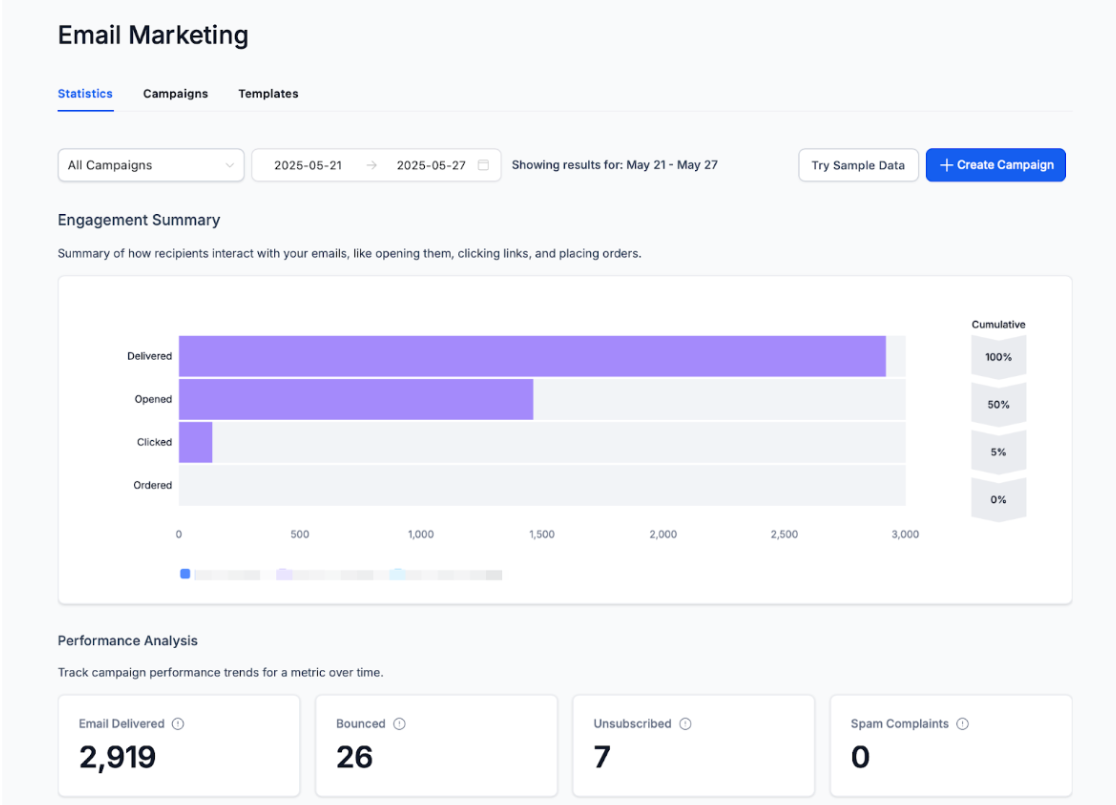Screen dimensions: 1116x805
Task: Click the Unsubscribed info icon
Action: pos(685,724)
